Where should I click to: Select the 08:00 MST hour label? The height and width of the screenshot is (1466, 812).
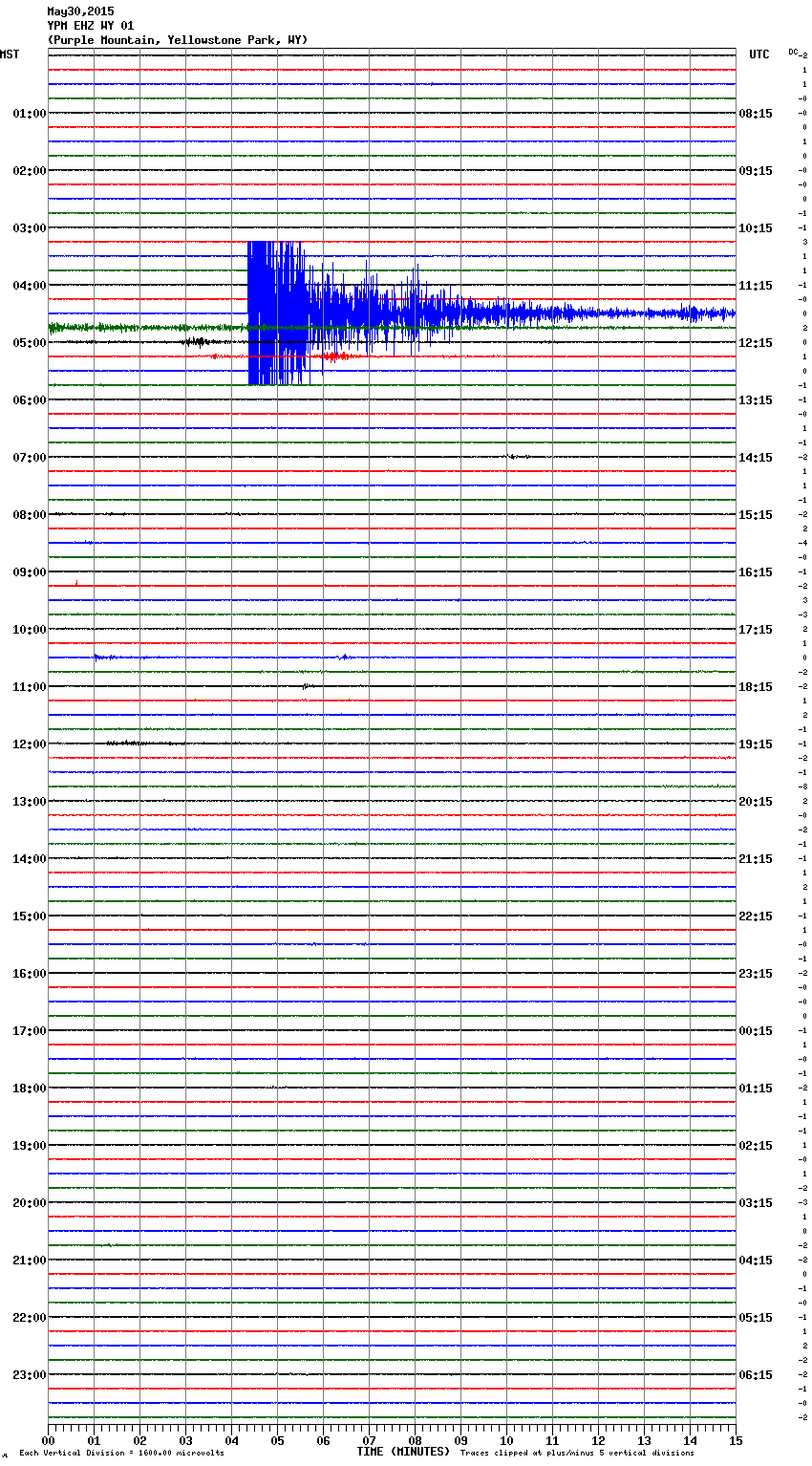[30, 515]
